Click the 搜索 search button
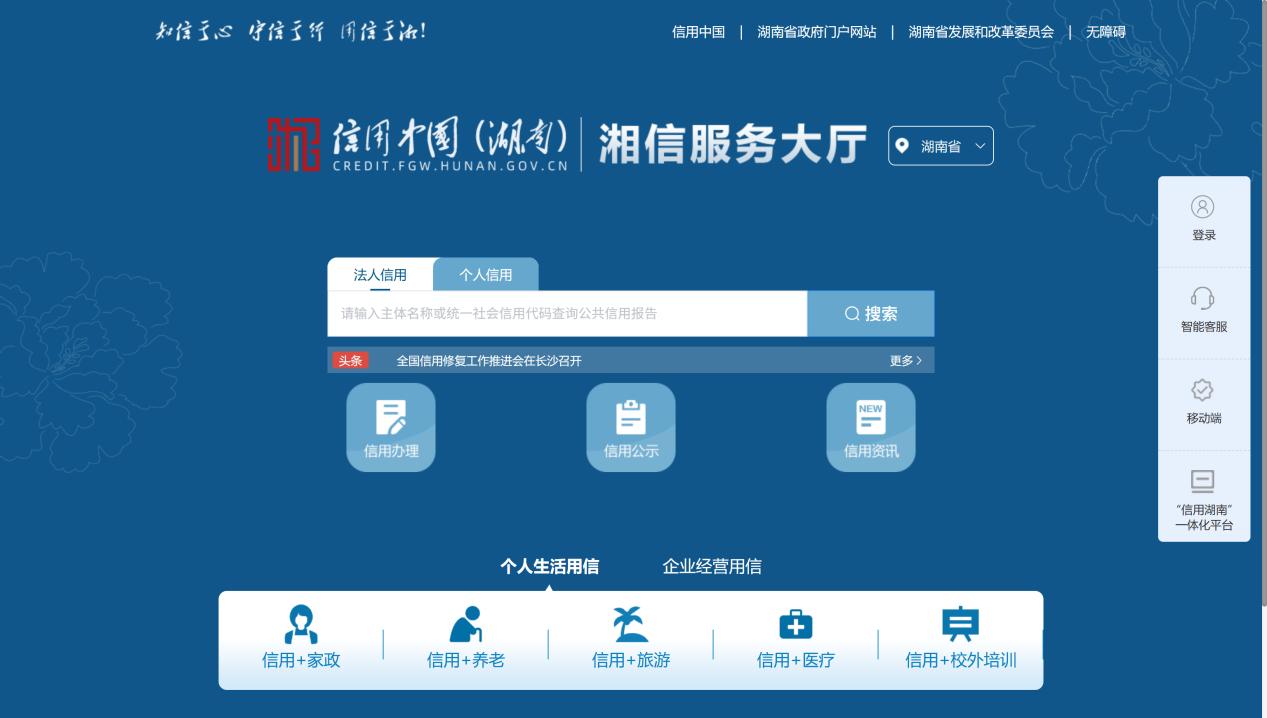Screen dimensions: 1267x718 point(869,313)
